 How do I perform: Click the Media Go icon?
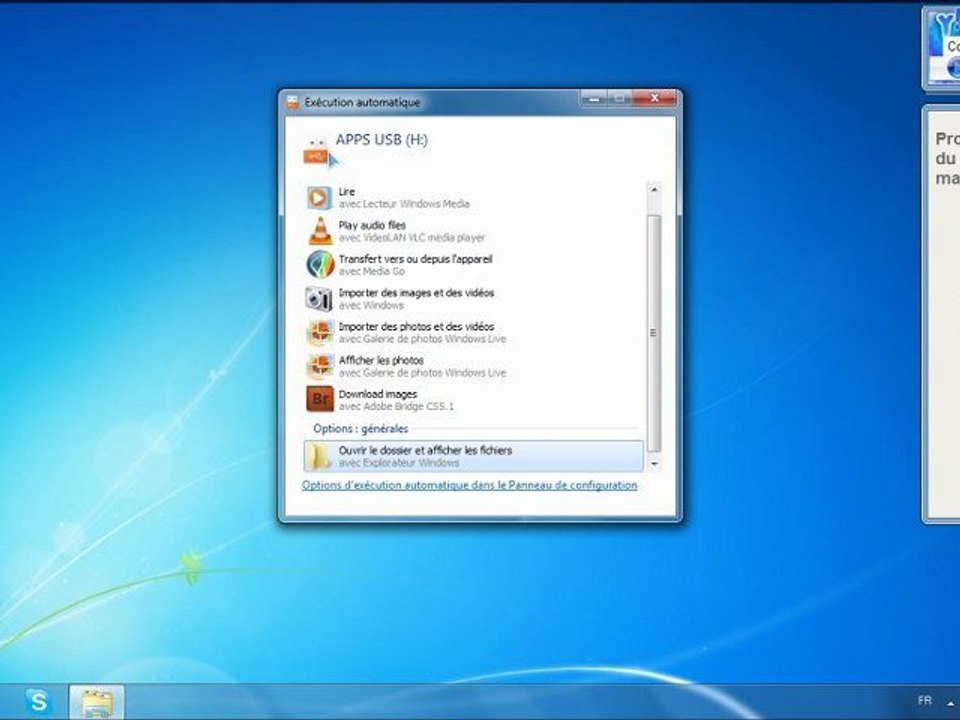(x=320, y=264)
